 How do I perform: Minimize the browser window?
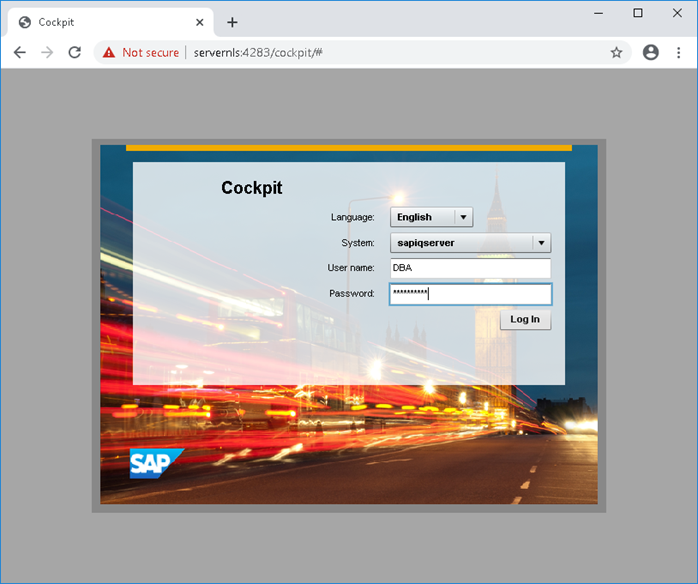(x=598, y=13)
